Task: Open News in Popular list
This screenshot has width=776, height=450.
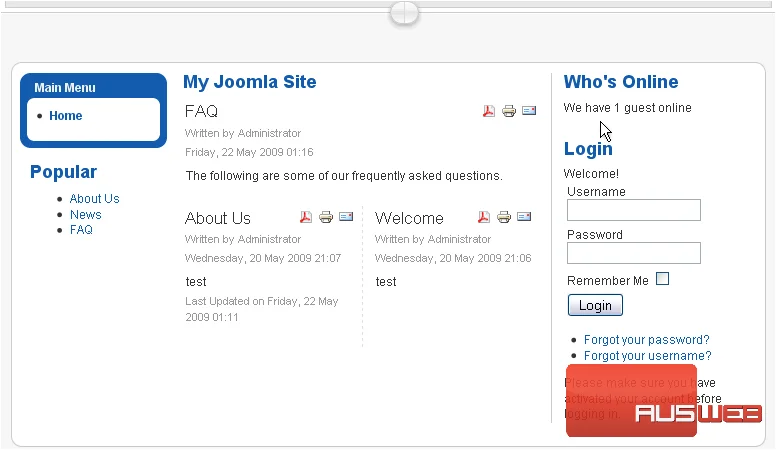Action: (x=86, y=214)
